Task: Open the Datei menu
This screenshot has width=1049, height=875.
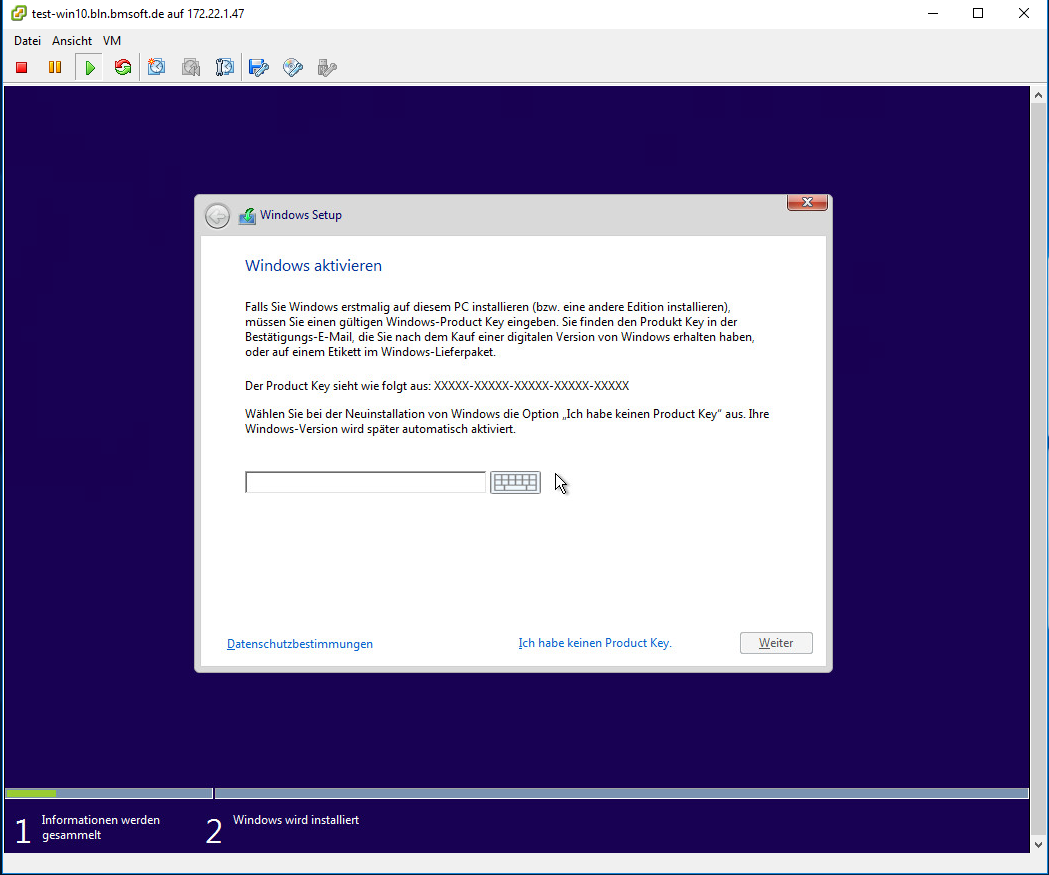Action: point(27,41)
